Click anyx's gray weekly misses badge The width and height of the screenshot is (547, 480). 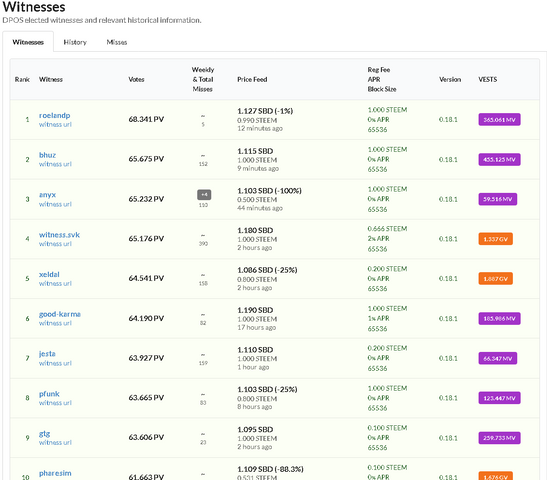(204, 194)
